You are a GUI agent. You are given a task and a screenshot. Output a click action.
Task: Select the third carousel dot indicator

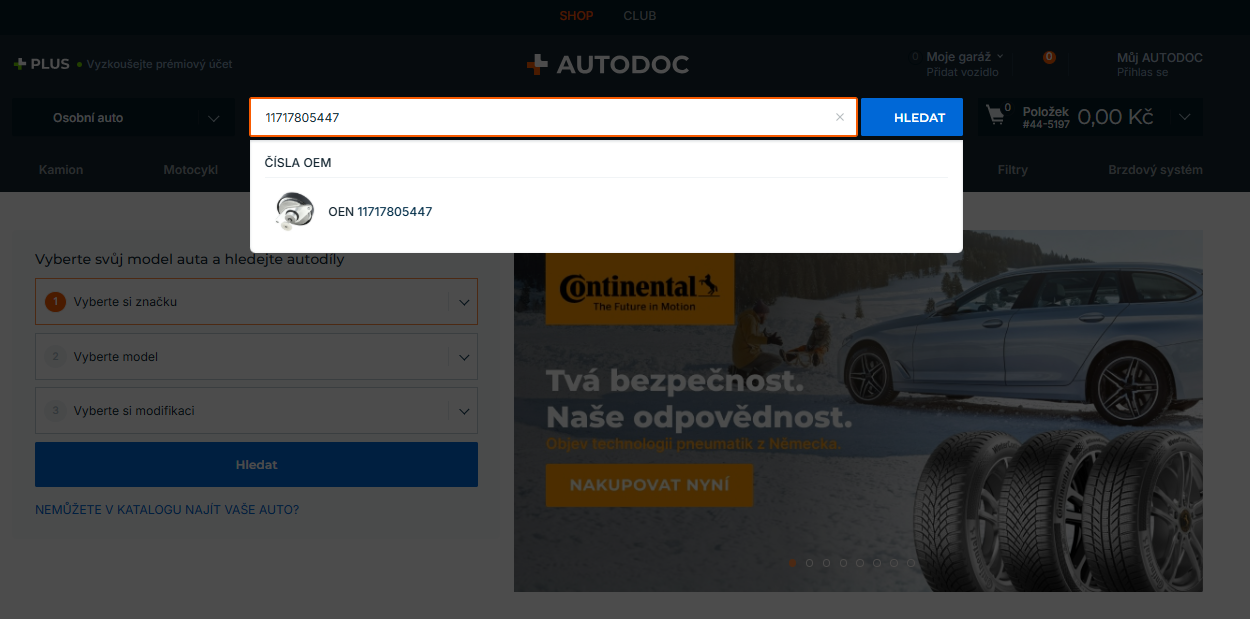pos(827,563)
